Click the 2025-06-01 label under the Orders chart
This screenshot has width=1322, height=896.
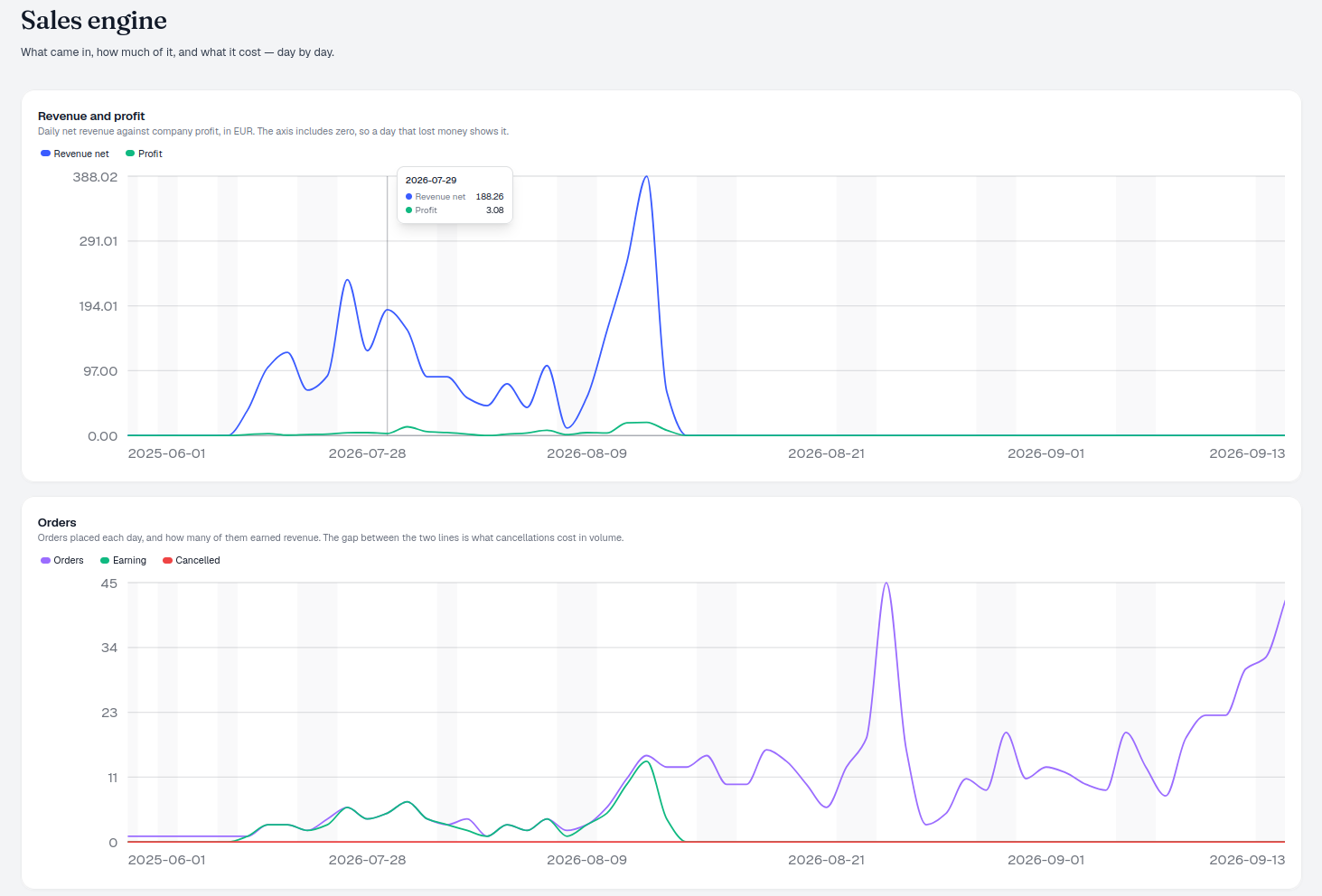click(167, 860)
